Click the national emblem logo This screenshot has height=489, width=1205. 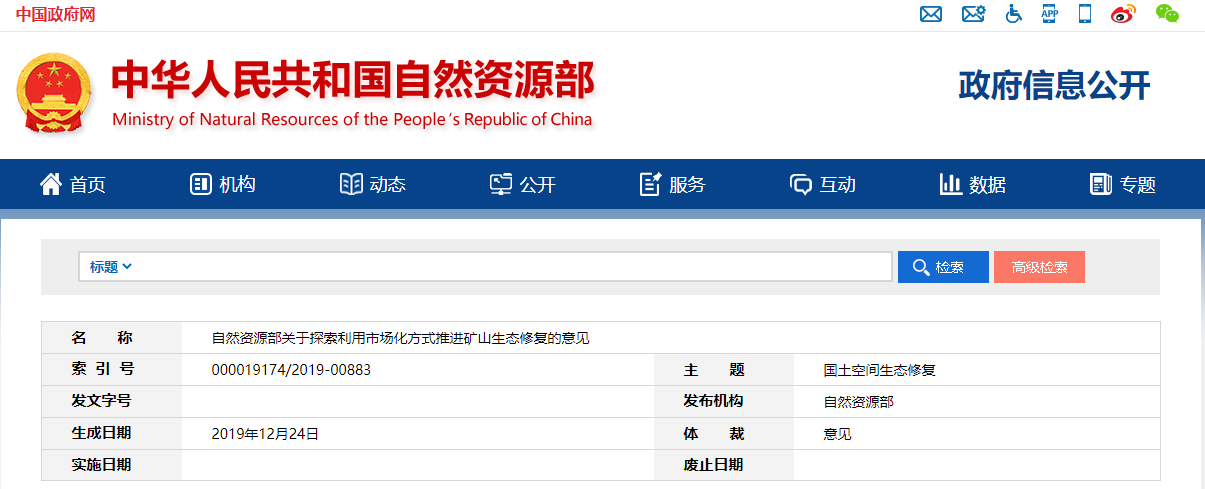click(x=55, y=95)
